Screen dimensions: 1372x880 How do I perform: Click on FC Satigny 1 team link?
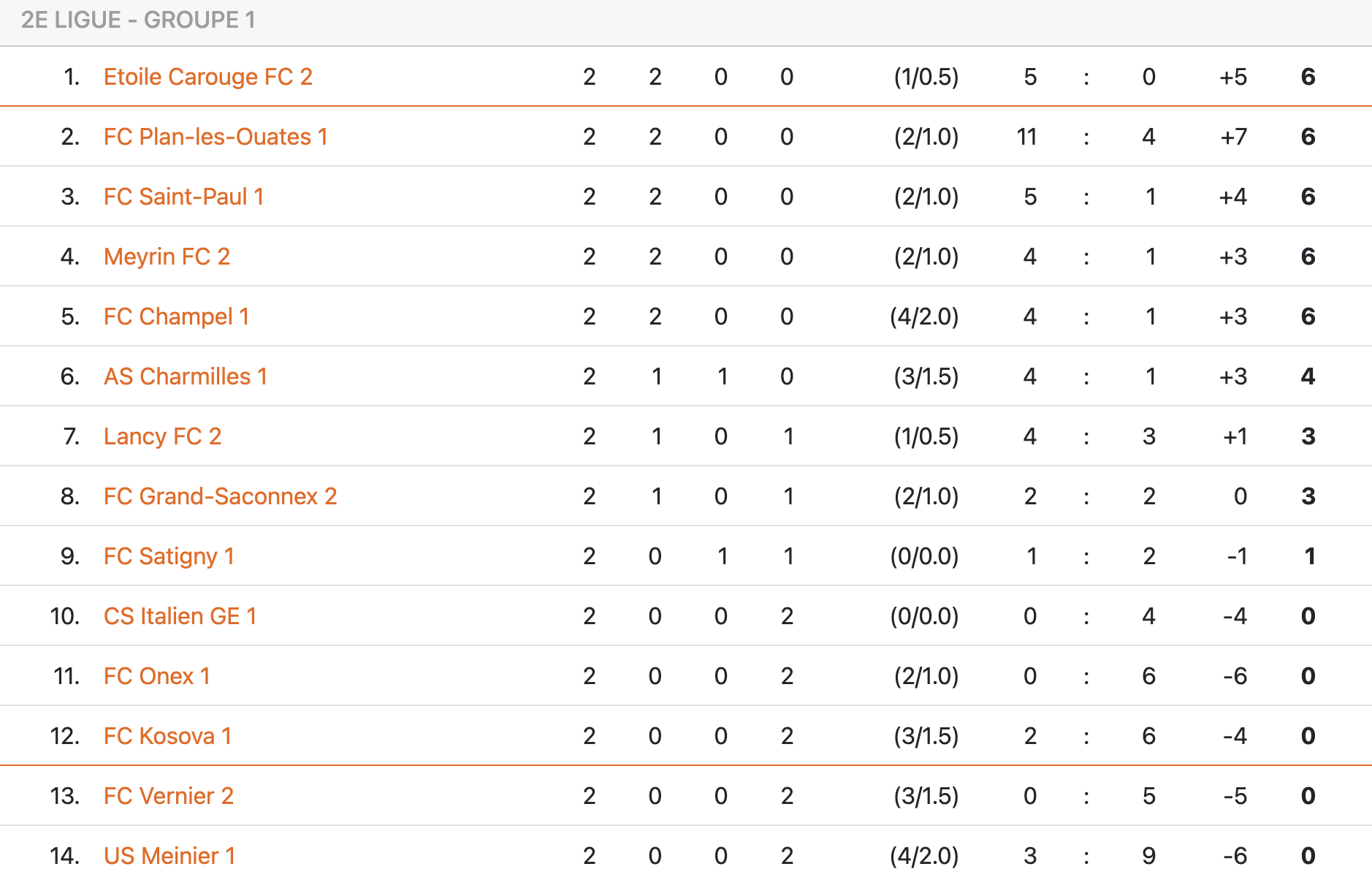169,556
